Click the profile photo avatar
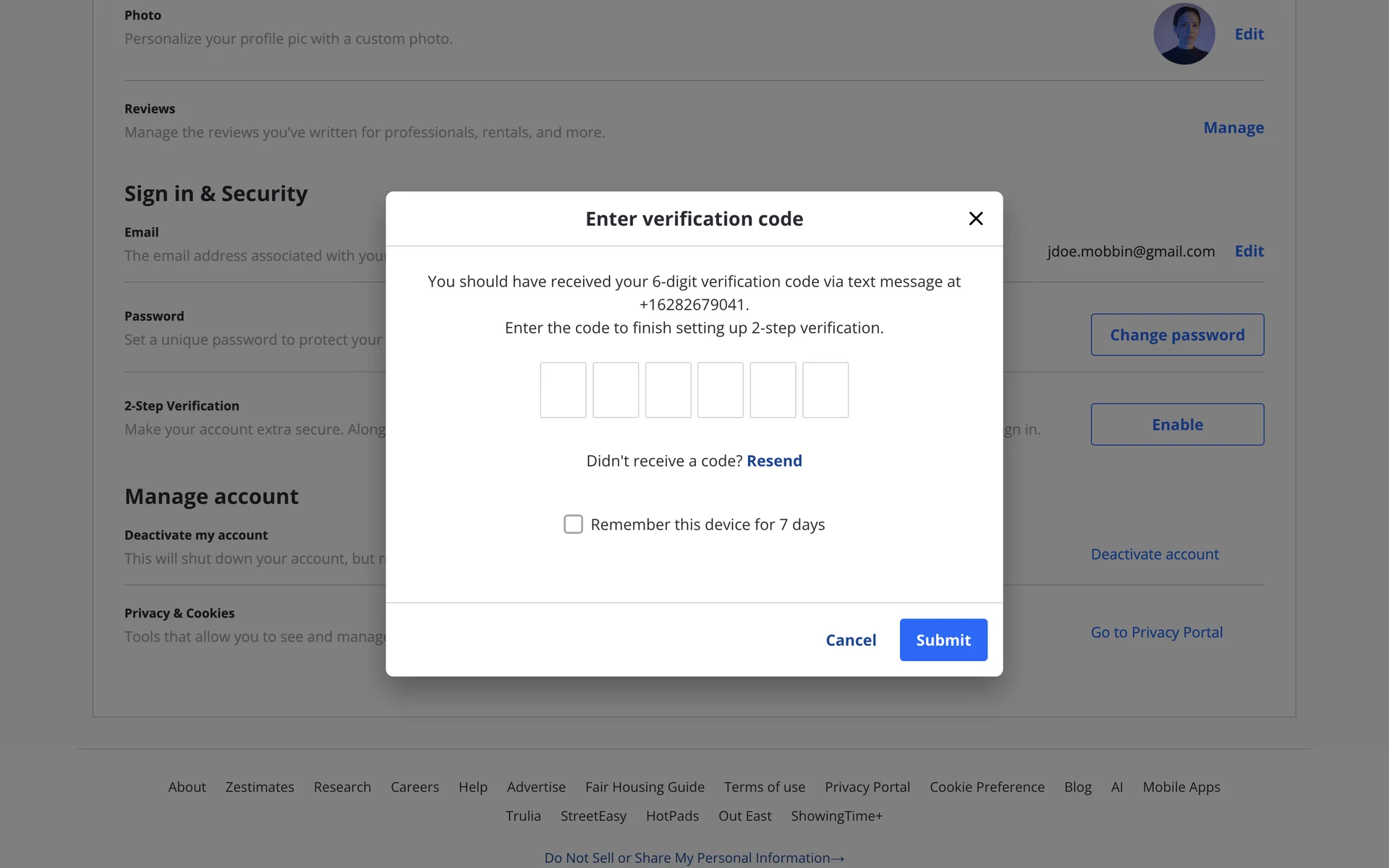This screenshot has height=868, width=1389. coord(1184,34)
